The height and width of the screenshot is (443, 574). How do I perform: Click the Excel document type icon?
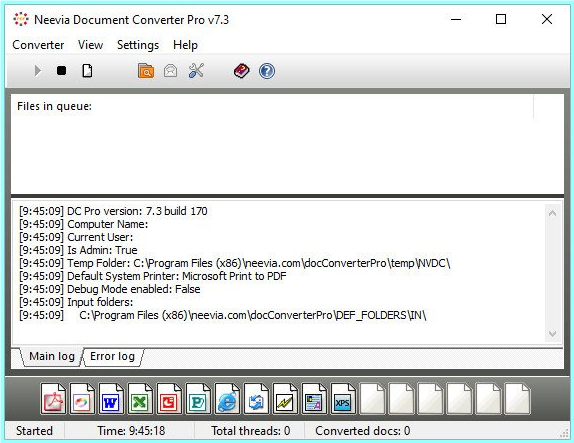(140, 399)
